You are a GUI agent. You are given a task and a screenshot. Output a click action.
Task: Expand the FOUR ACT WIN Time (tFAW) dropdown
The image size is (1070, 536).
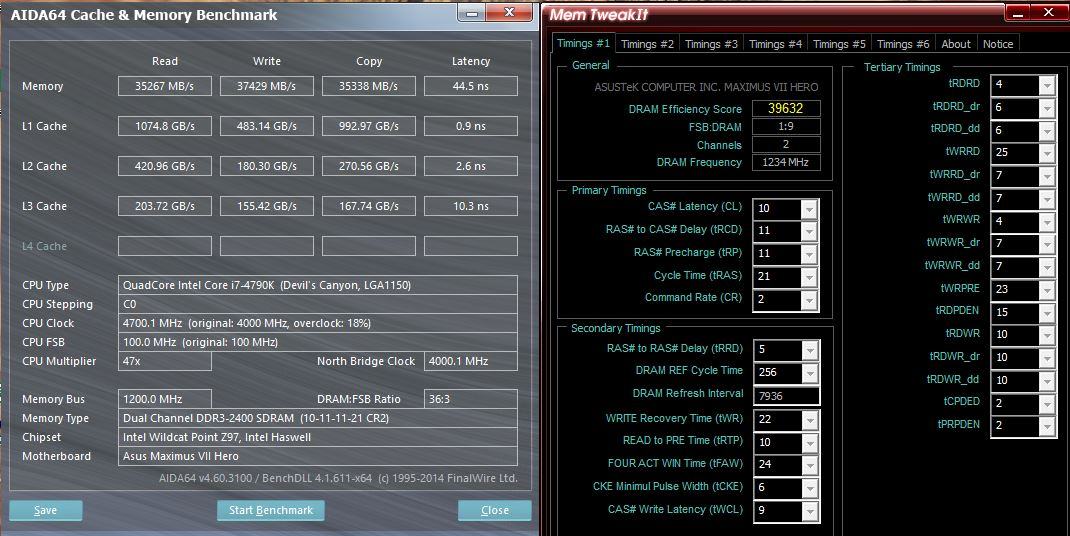(809, 465)
